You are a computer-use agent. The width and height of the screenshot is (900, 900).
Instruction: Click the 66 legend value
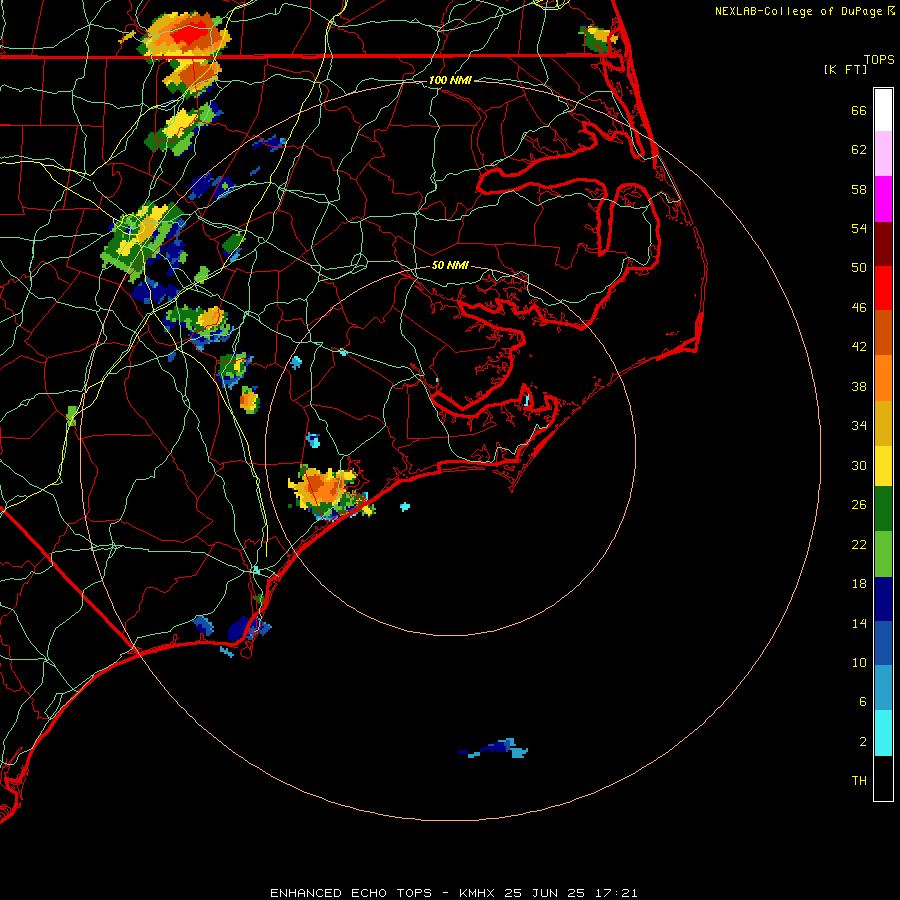pyautogui.click(x=859, y=110)
